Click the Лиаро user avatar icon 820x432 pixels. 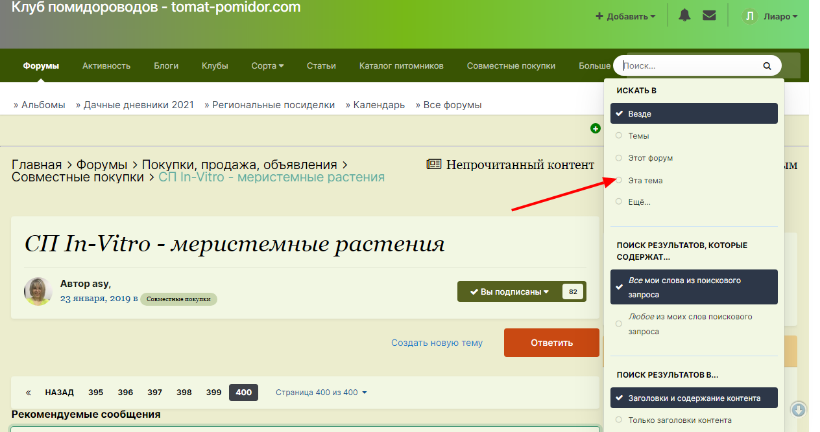pyautogui.click(x=750, y=16)
